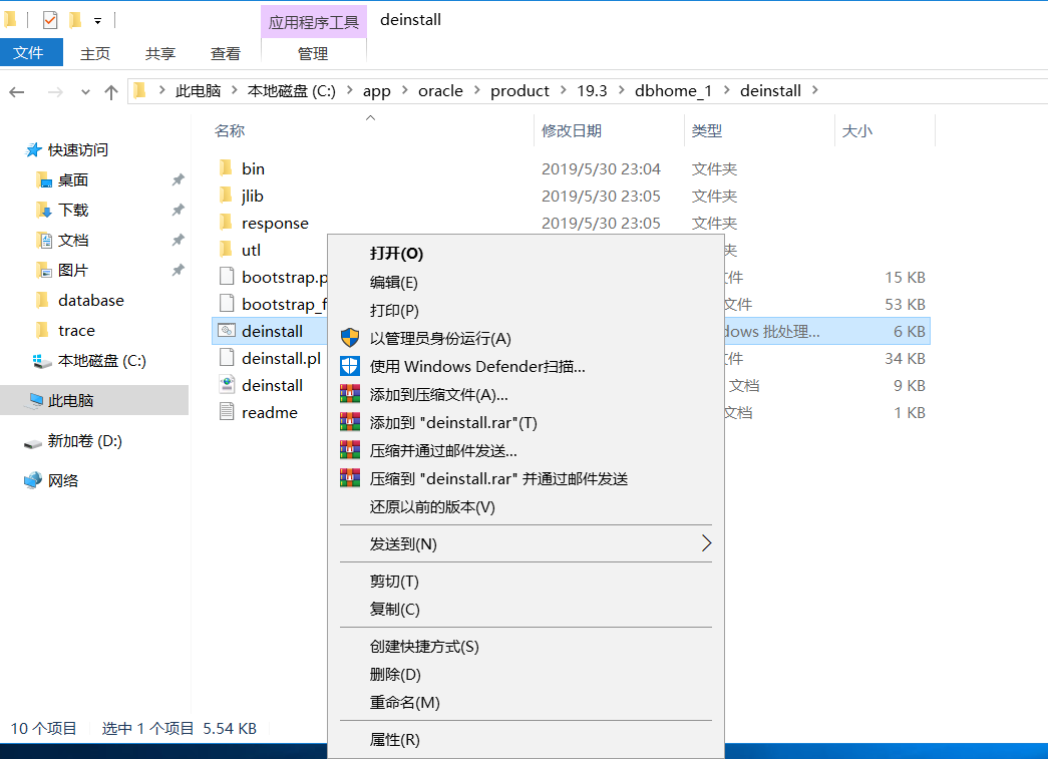Choose 添加到压缩文件(A)...

click(x=526, y=395)
